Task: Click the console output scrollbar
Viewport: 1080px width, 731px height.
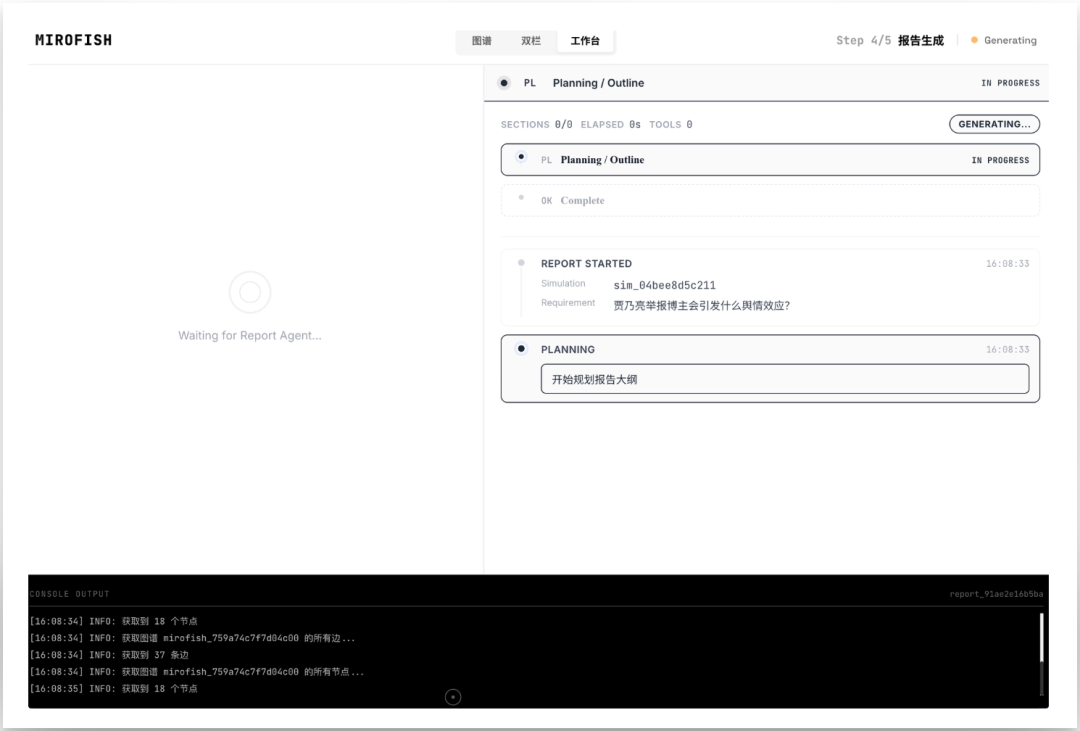Action: pos(1041,640)
